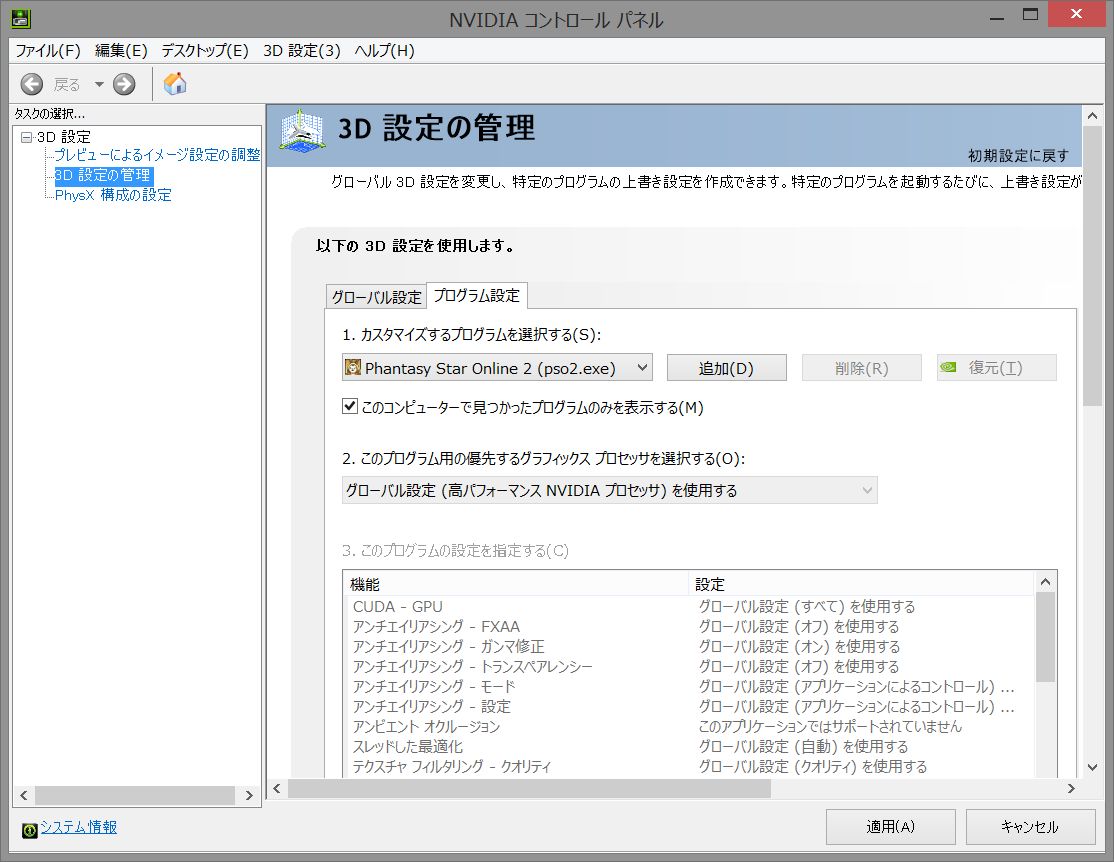1114x862 pixels.
Task: Click グローバル設定 (オン) を使用する value
Action: (x=799, y=647)
